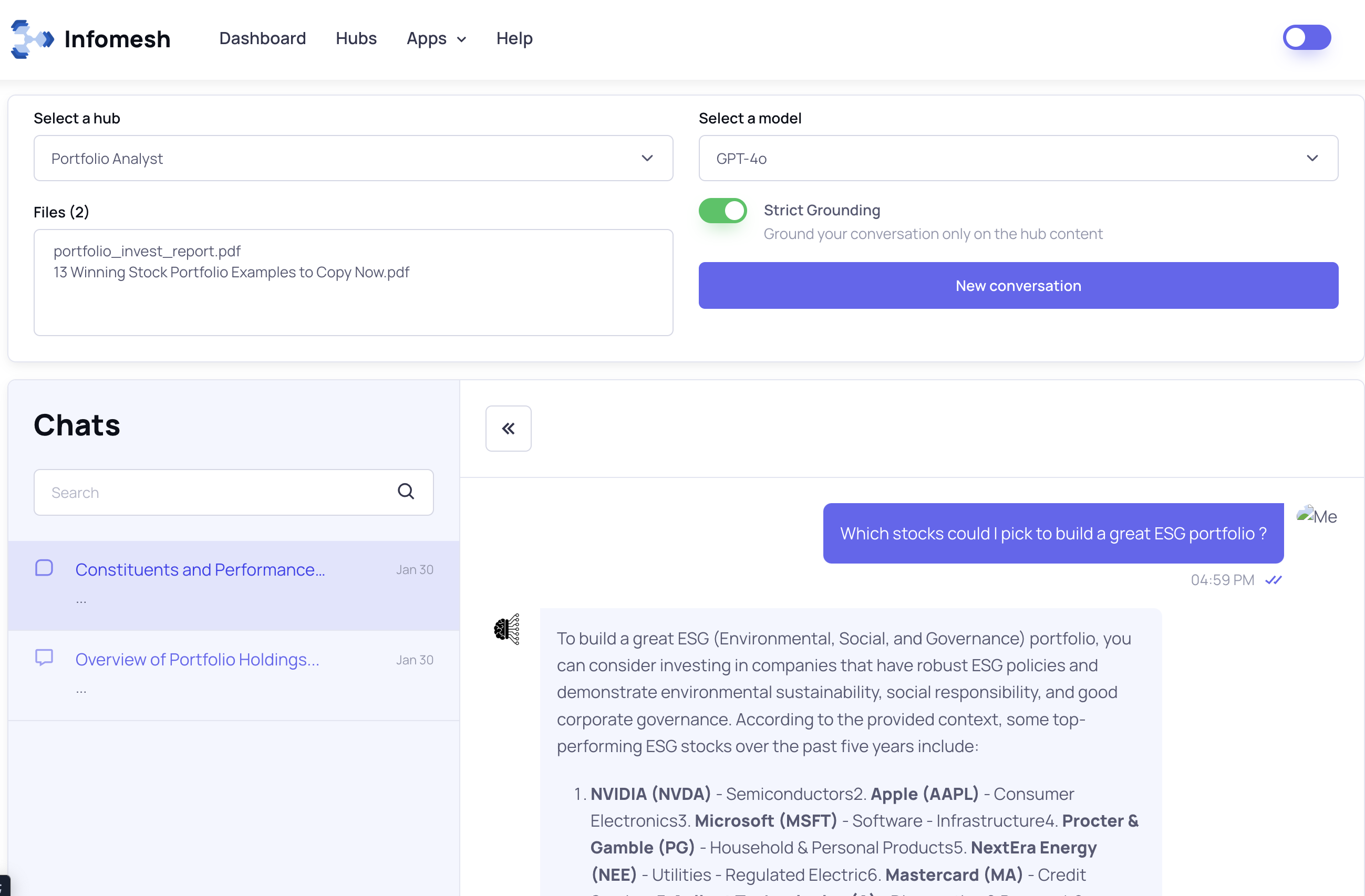The width and height of the screenshot is (1365, 896).
Task: Click the double-check read receipt icon
Action: tap(1273, 579)
